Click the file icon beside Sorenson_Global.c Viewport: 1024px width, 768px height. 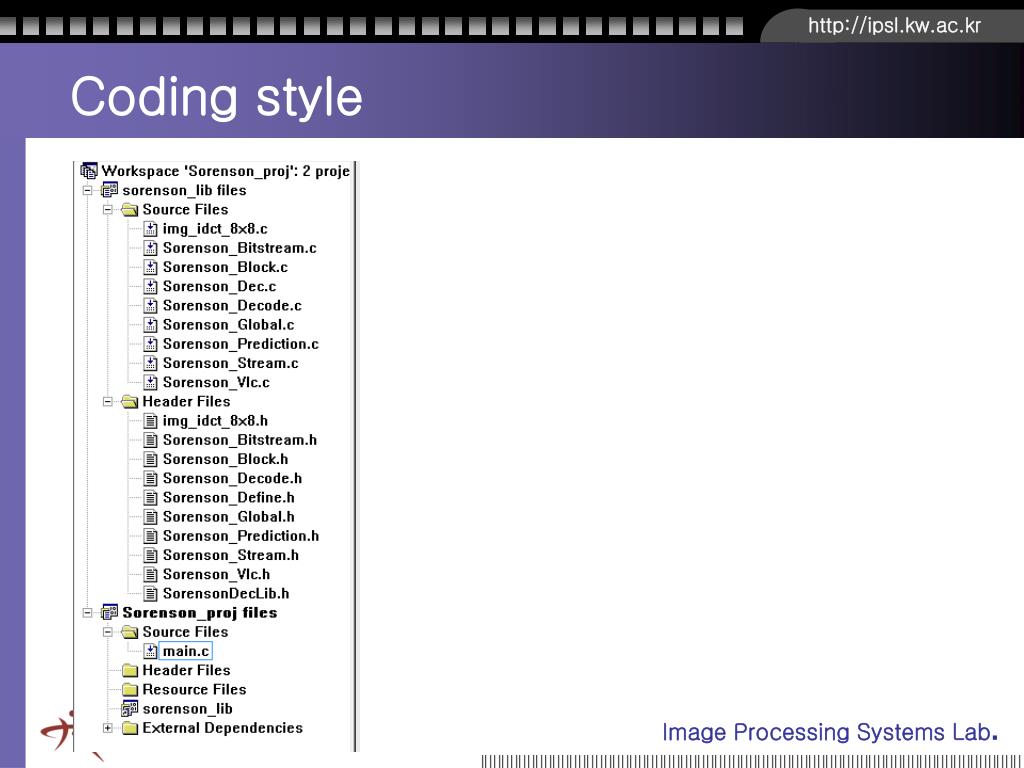[x=151, y=325]
